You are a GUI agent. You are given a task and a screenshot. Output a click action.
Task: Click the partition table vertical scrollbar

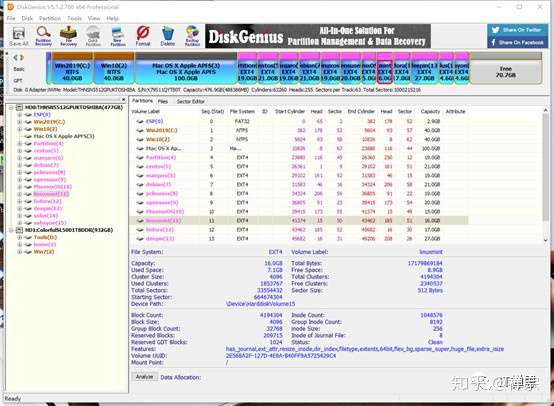point(546,166)
